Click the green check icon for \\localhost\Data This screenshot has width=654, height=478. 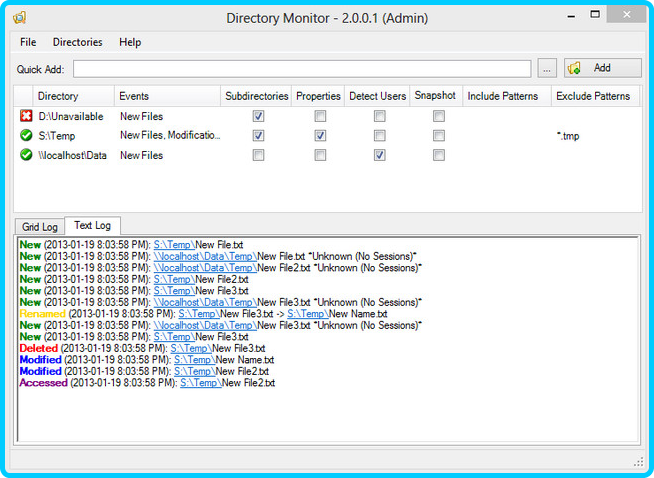(26, 155)
